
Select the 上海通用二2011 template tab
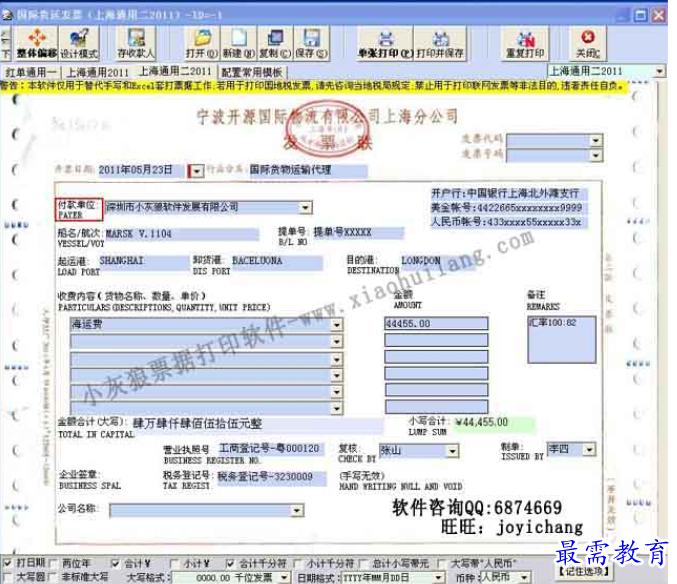pyautogui.click(x=175, y=71)
